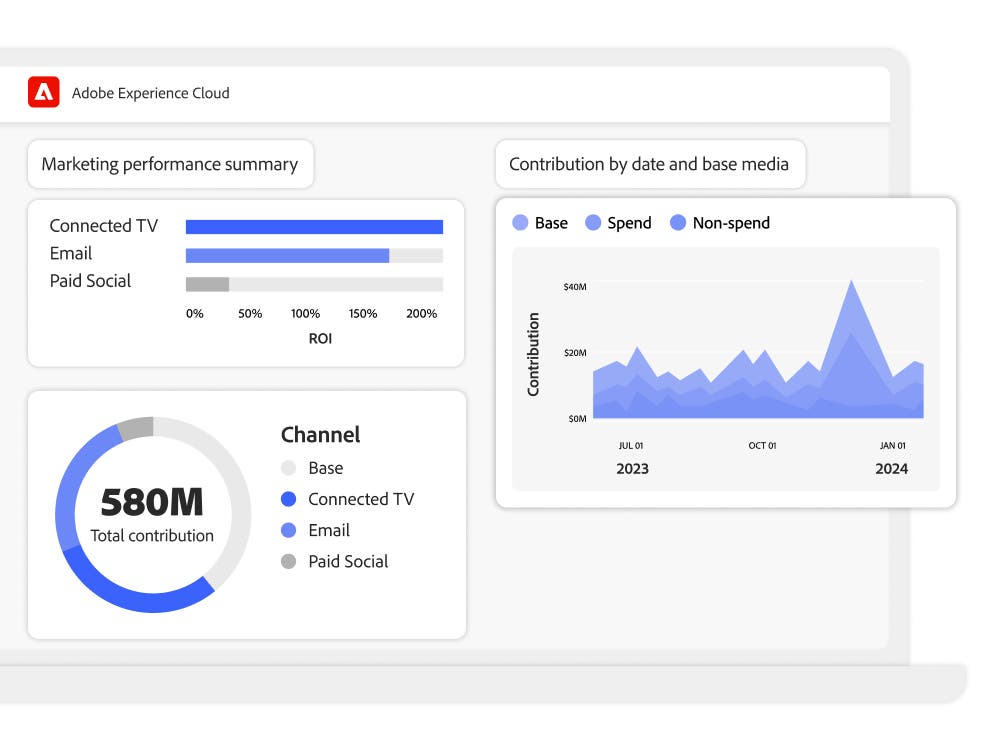Screen dimensions: 1000x751
Task: Expand the Channel legend section
Action: tap(320, 434)
